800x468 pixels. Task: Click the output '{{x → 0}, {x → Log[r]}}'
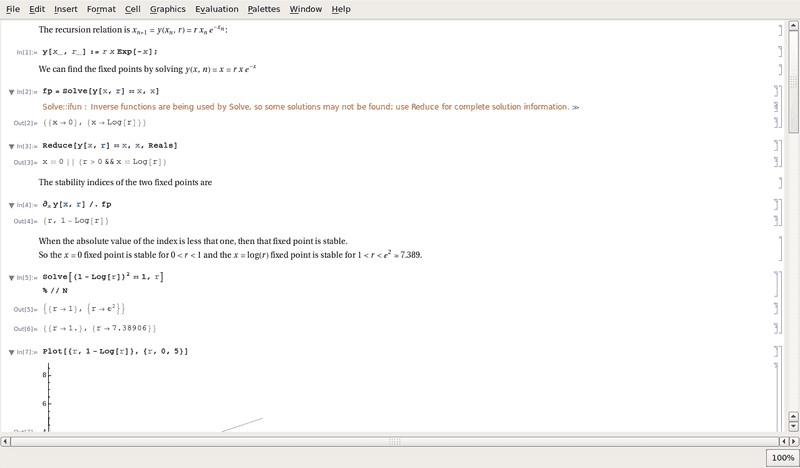click(x=95, y=122)
